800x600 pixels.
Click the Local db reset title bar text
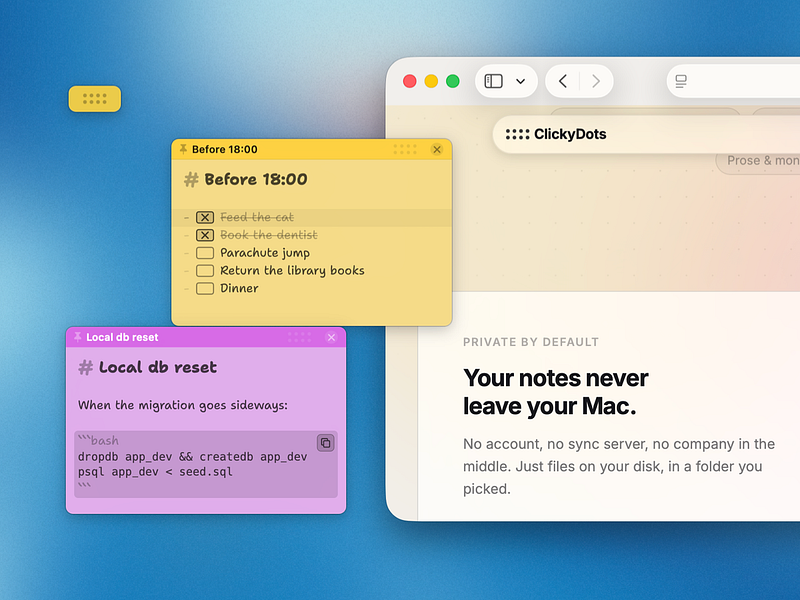tap(122, 337)
